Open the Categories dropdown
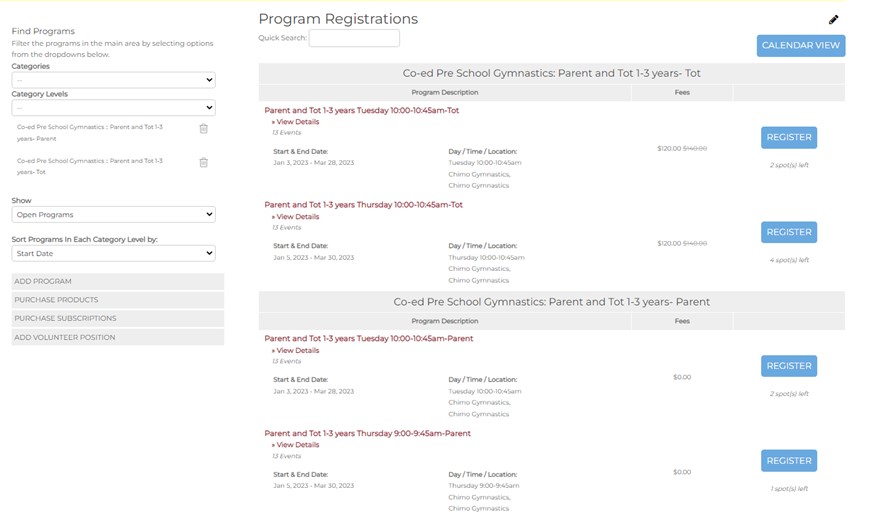Image resolution: width=885 pixels, height=517 pixels. coord(113,80)
